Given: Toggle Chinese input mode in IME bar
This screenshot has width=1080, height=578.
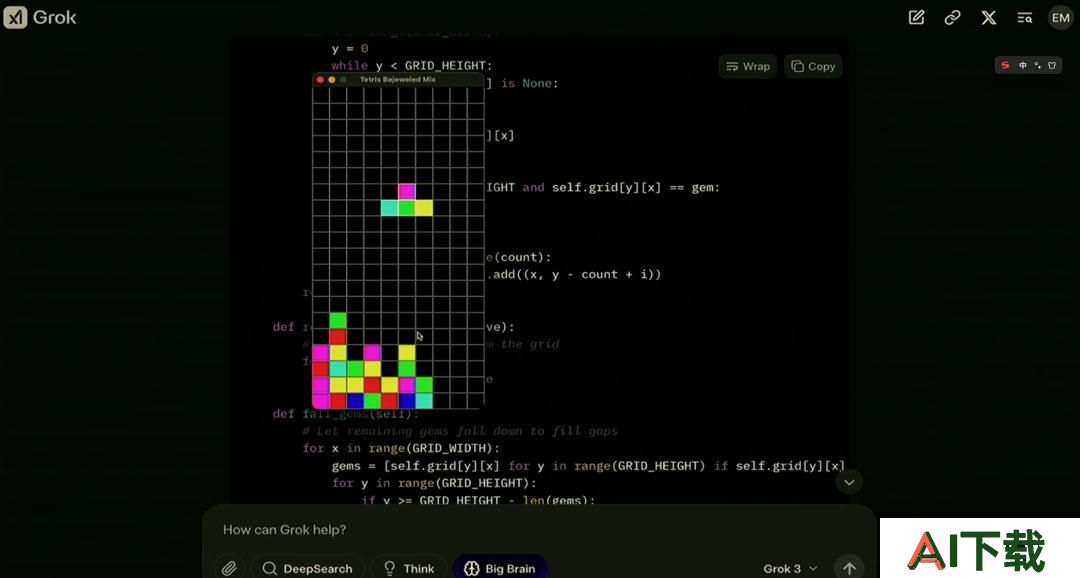Looking at the screenshot, I should point(1023,65).
